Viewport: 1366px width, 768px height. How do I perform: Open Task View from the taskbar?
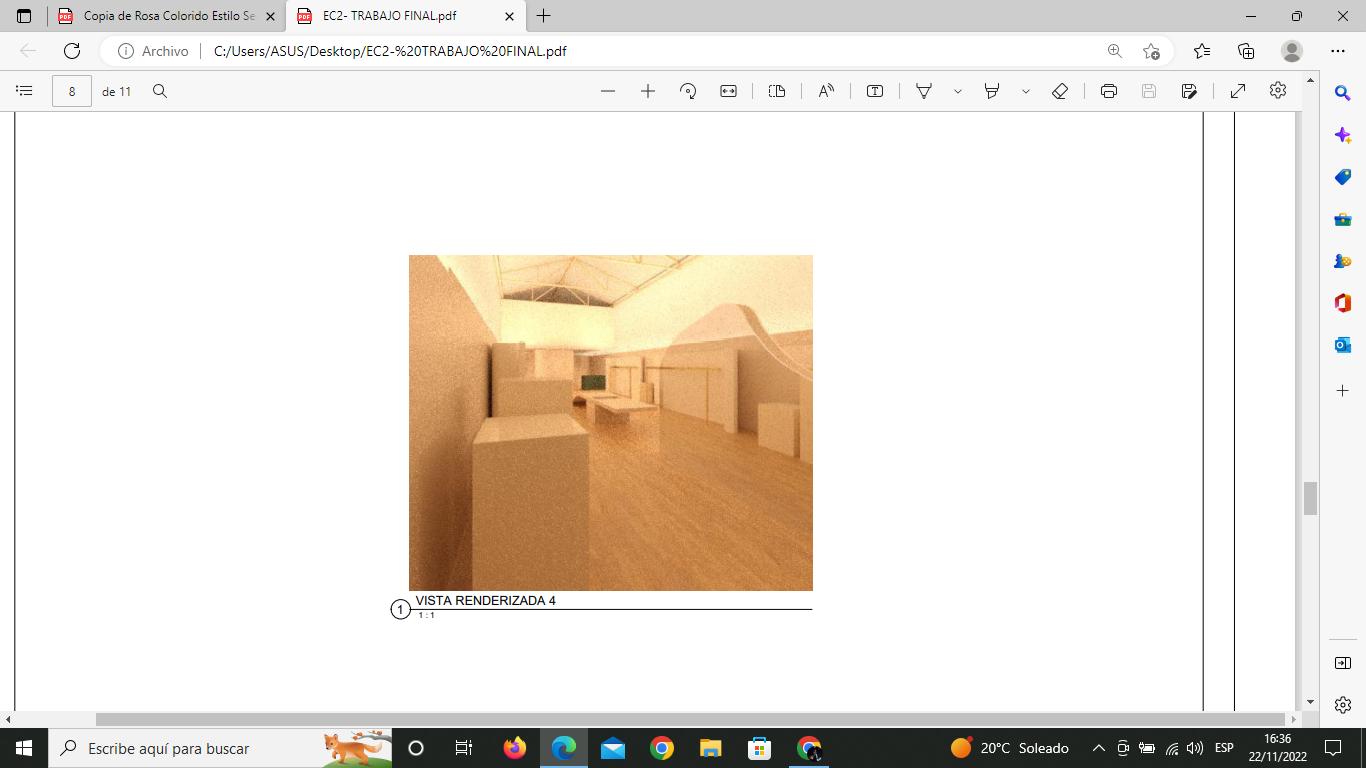464,748
